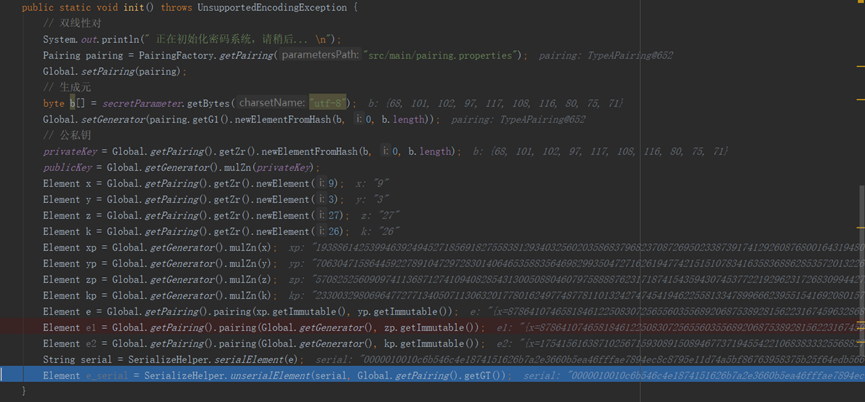The image size is (865, 402).
Task: Select the blue execution line with e_serial
Action: pyautogui.click(x=430, y=376)
